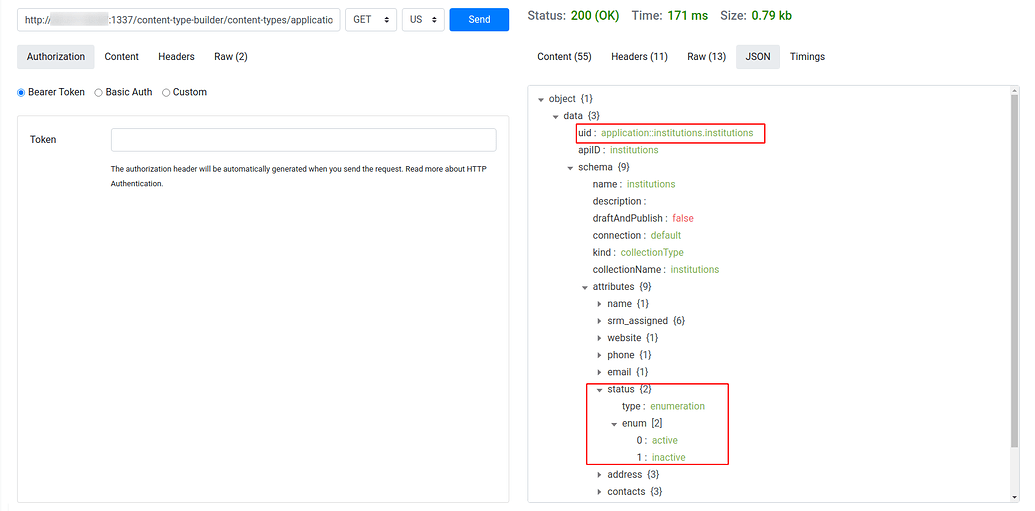This screenshot has width=1035, height=511.
Task: Click the enum value active
Action: (x=665, y=441)
